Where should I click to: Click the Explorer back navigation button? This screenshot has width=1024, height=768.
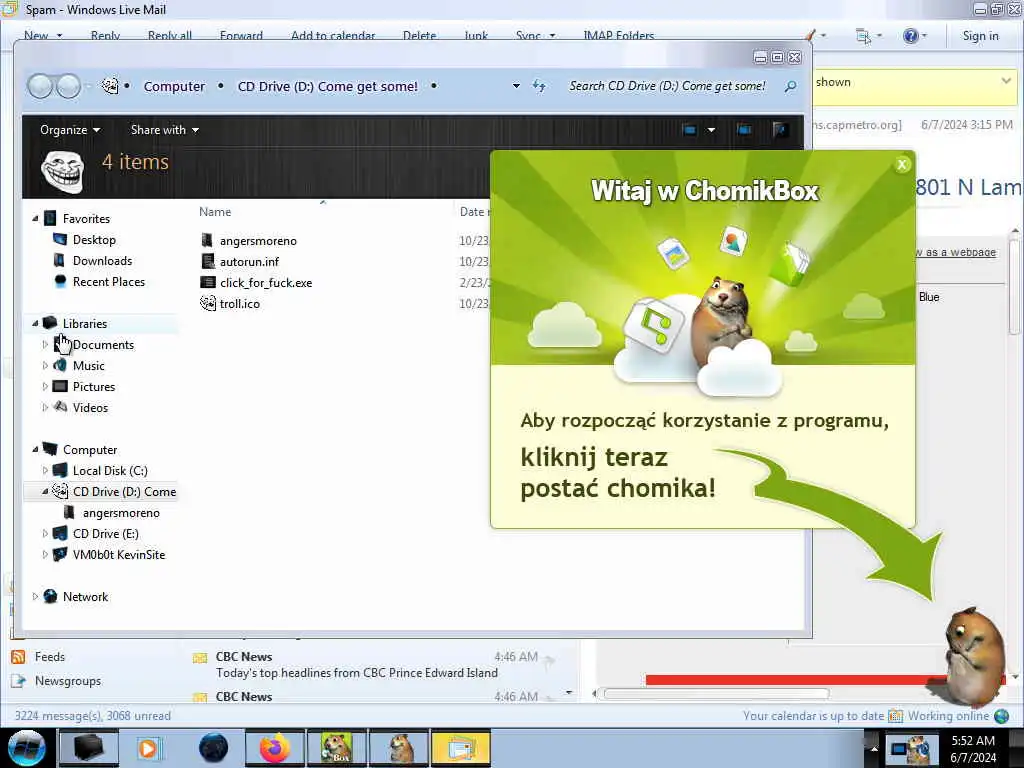pyautogui.click(x=40, y=86)
